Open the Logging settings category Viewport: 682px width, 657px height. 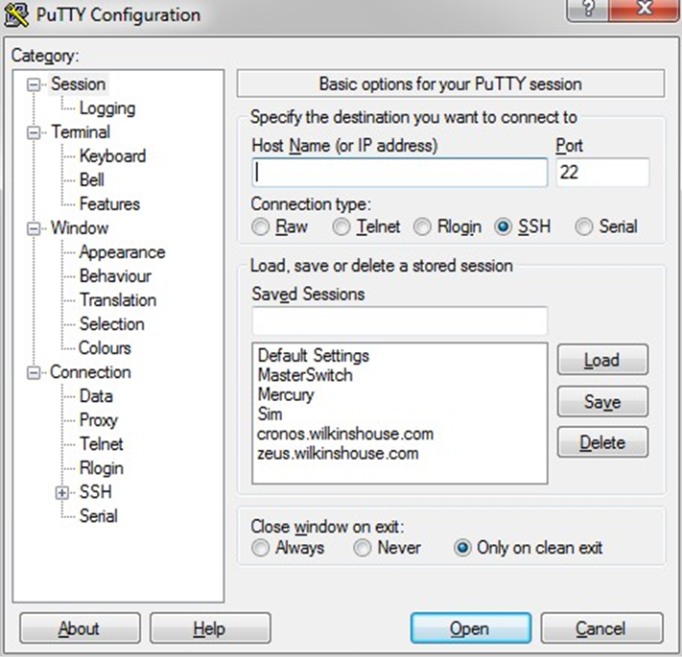click(107, 108)
